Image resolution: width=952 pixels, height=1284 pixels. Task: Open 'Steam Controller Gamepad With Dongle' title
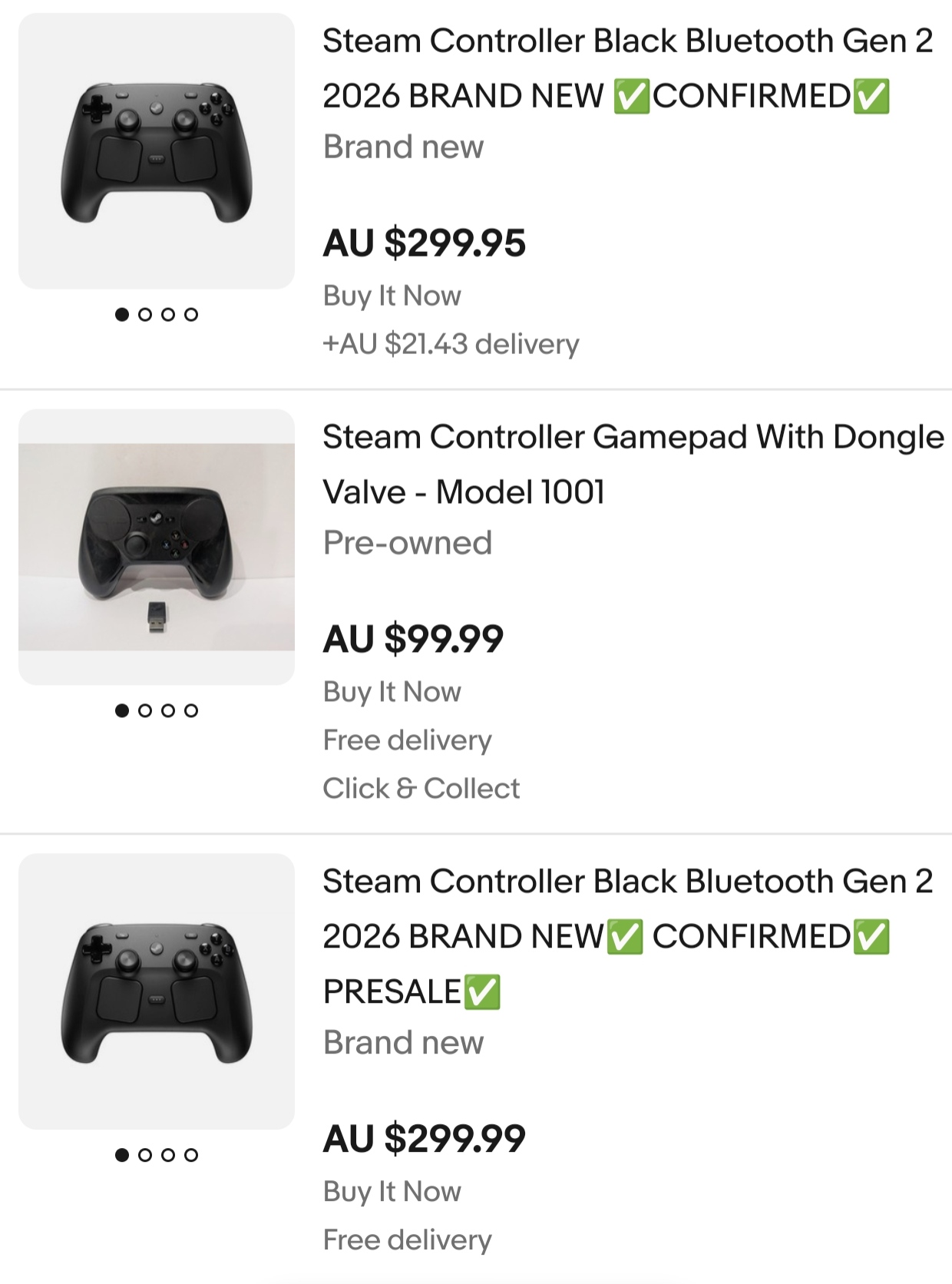[633, 465]
